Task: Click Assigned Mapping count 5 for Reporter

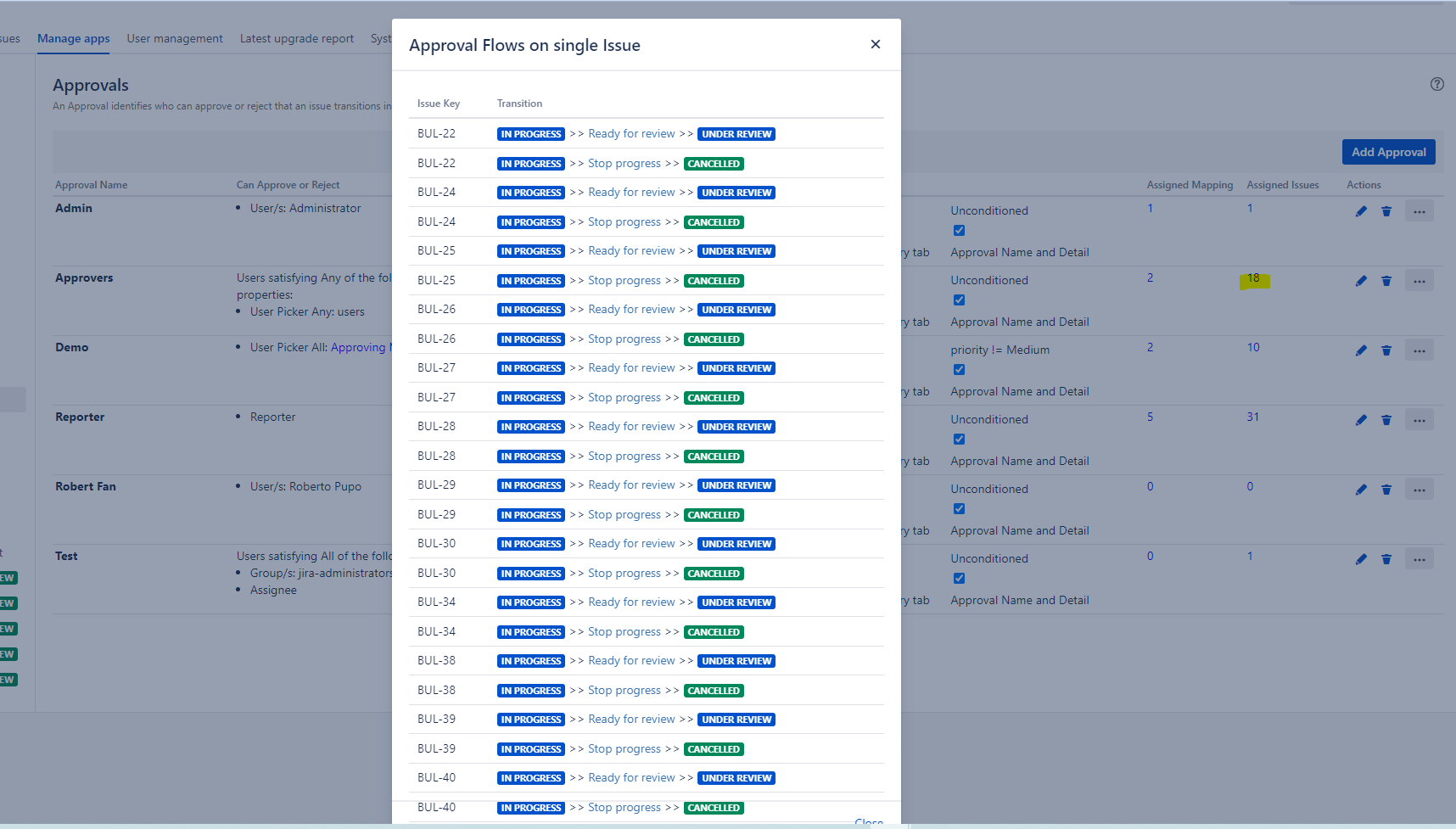Action: (1150, 417)
